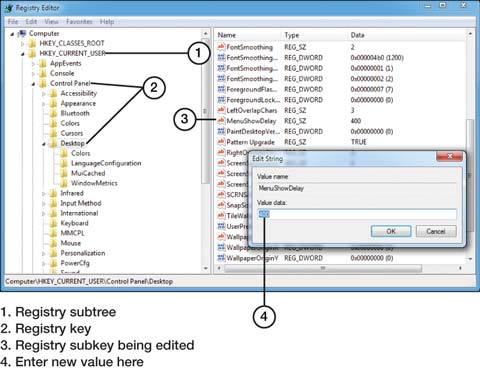Expand the HKEY_CLASSES_ROOT node
The image size is (480, 369).
(23, 44)
